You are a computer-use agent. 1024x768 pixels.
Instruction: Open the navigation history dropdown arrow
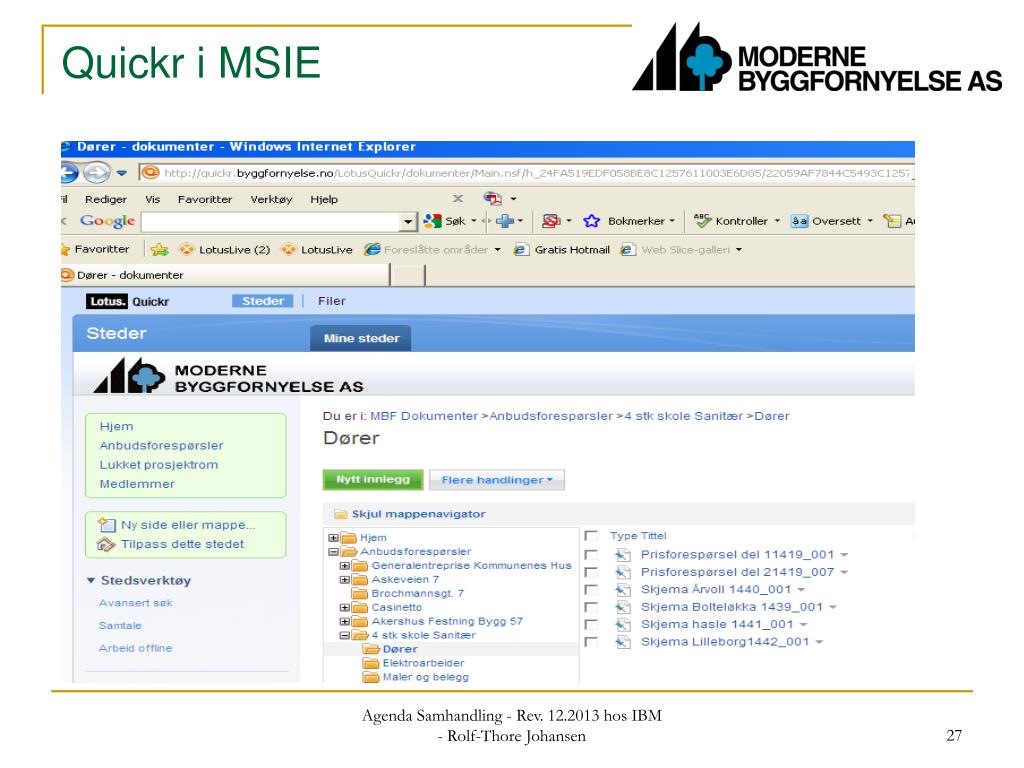(x=121, y=173)
